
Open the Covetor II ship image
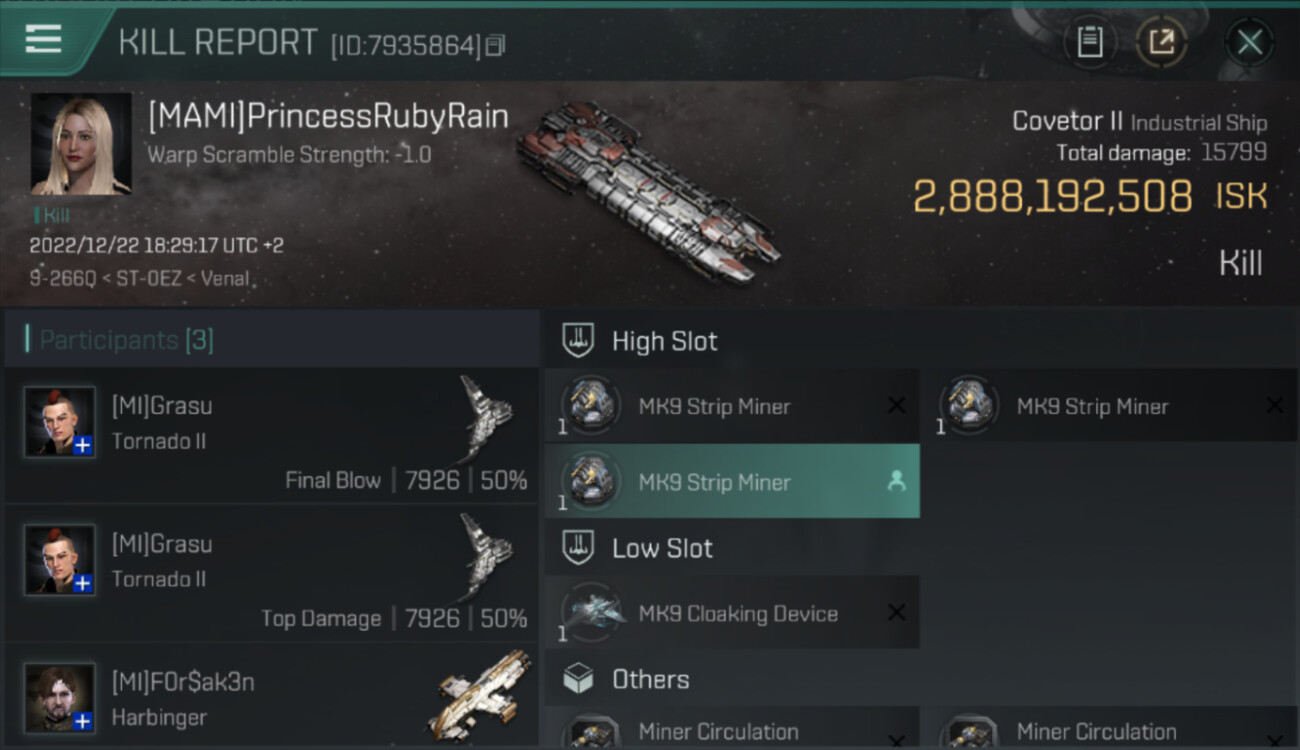pyautogui.click(x=648, y=189)
